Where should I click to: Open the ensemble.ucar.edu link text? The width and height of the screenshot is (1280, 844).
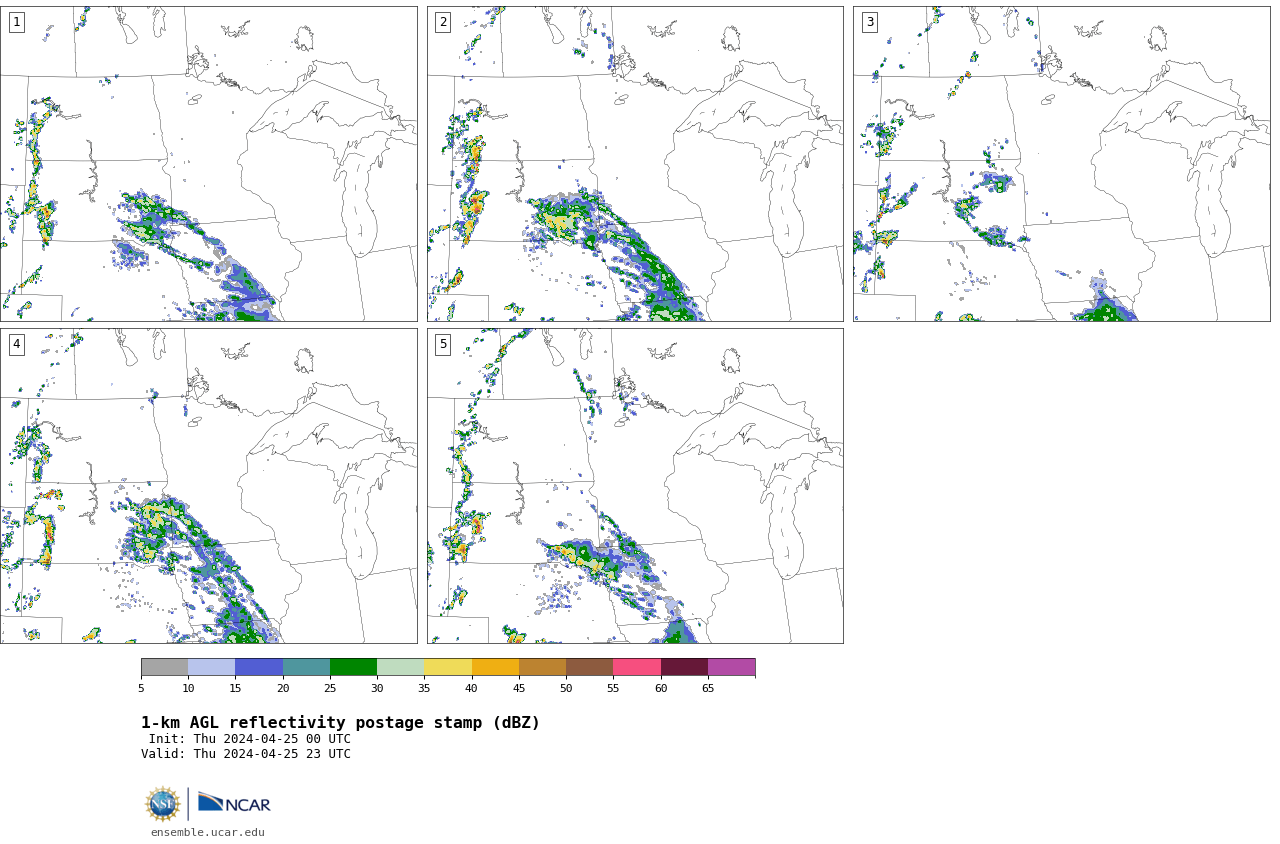pyautogui.click(x=208, y=832)
